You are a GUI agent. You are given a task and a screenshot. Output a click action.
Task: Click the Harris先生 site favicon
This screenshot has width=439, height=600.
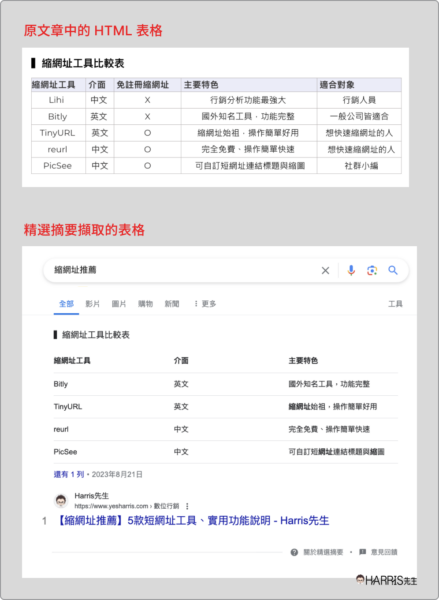pos(60,501)
